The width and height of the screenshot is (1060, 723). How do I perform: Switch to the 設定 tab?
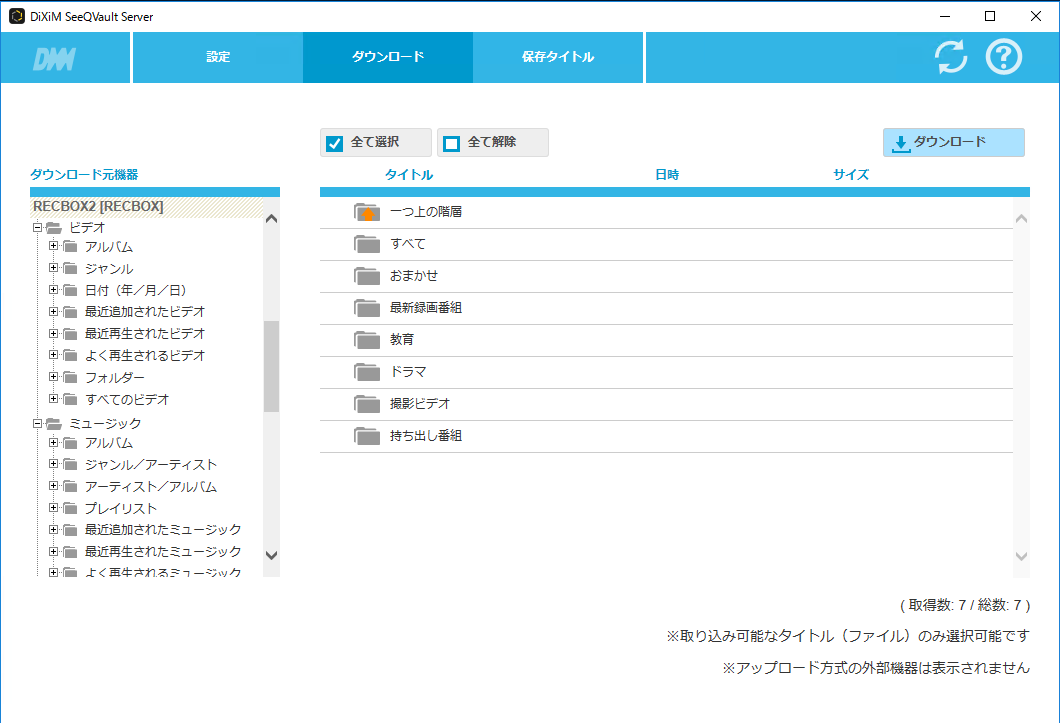[218, 57]
